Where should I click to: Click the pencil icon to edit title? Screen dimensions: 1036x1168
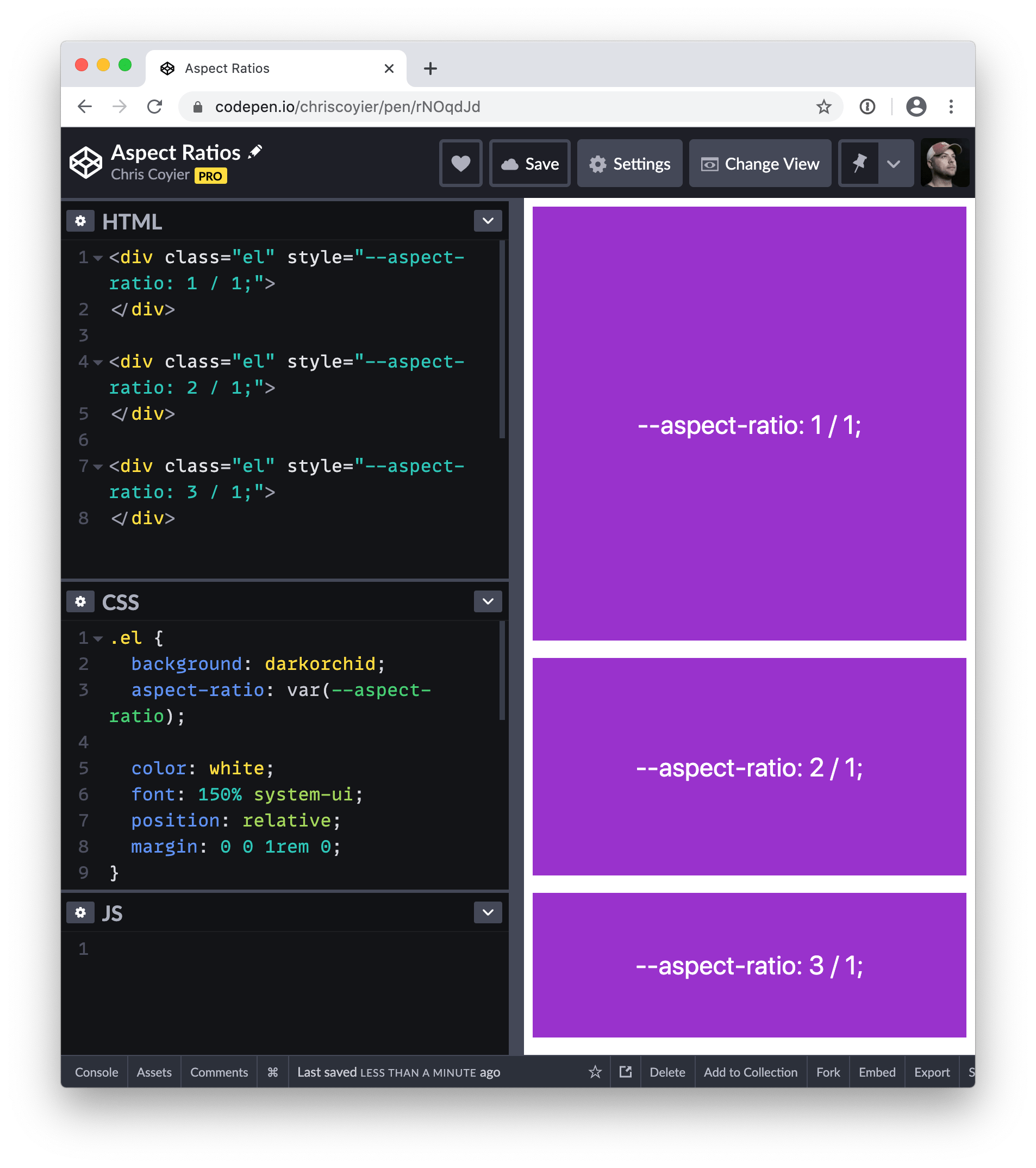(x=255, y=151)
